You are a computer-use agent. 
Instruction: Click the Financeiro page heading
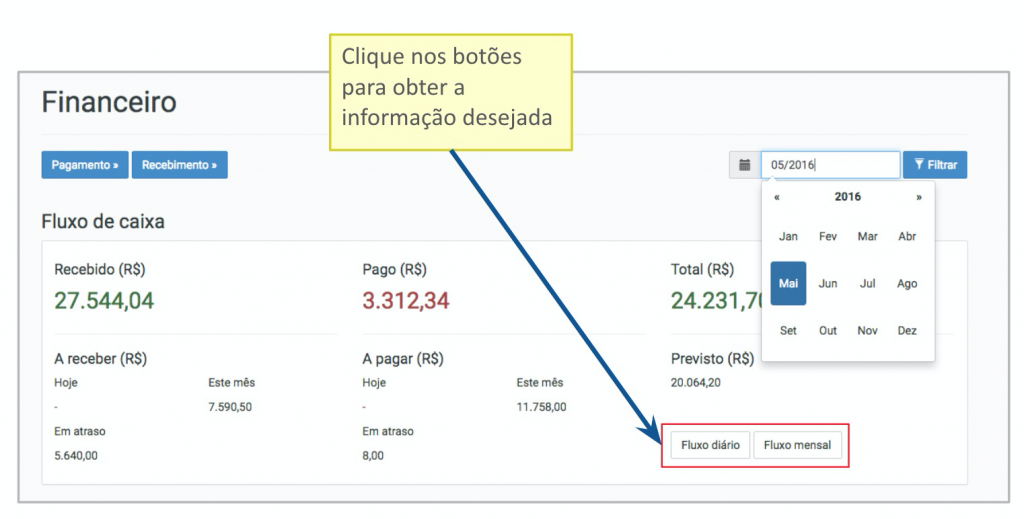click(109, 102)
